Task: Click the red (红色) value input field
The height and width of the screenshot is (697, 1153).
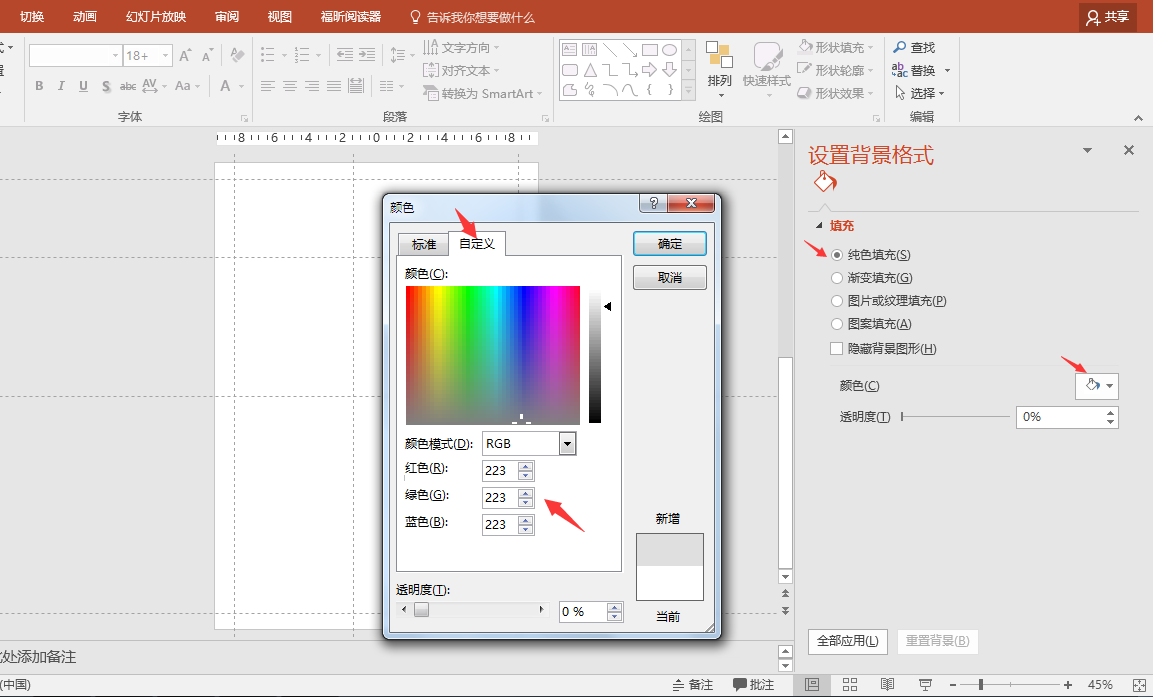Action: point(498,471)
